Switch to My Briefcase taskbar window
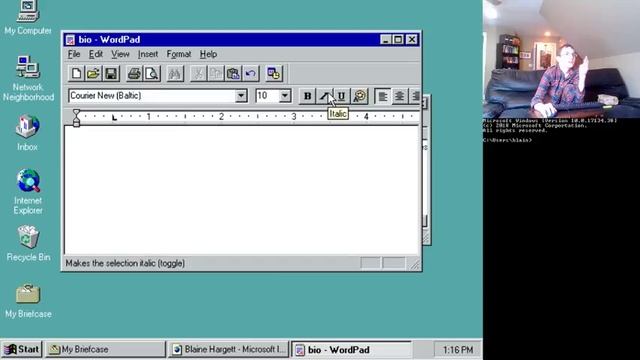This screenshot has height=360, width=640. (x=105, y=349)
